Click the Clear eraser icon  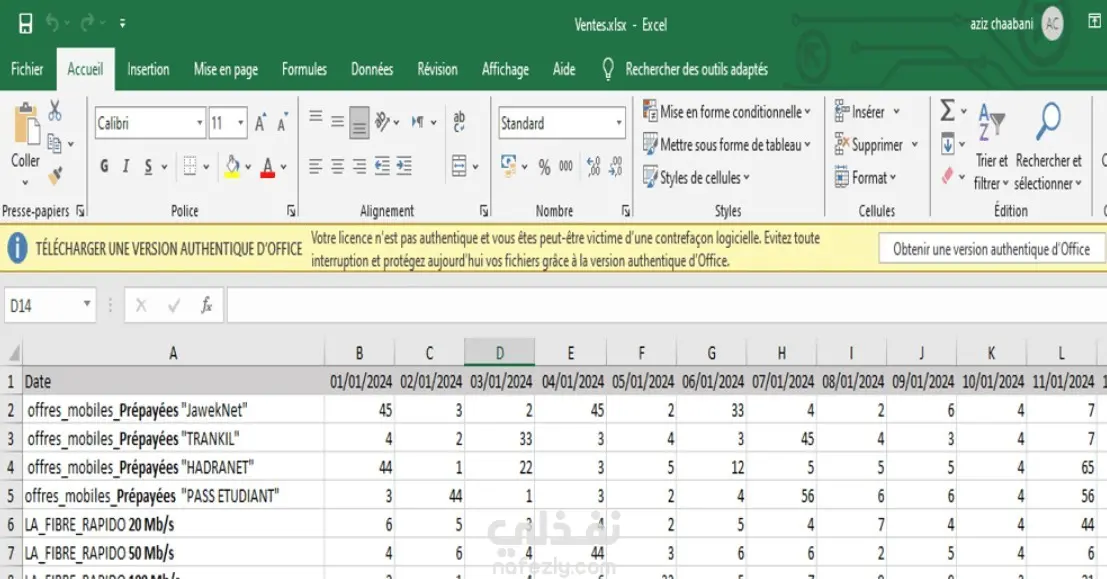[x=947, y=176]
